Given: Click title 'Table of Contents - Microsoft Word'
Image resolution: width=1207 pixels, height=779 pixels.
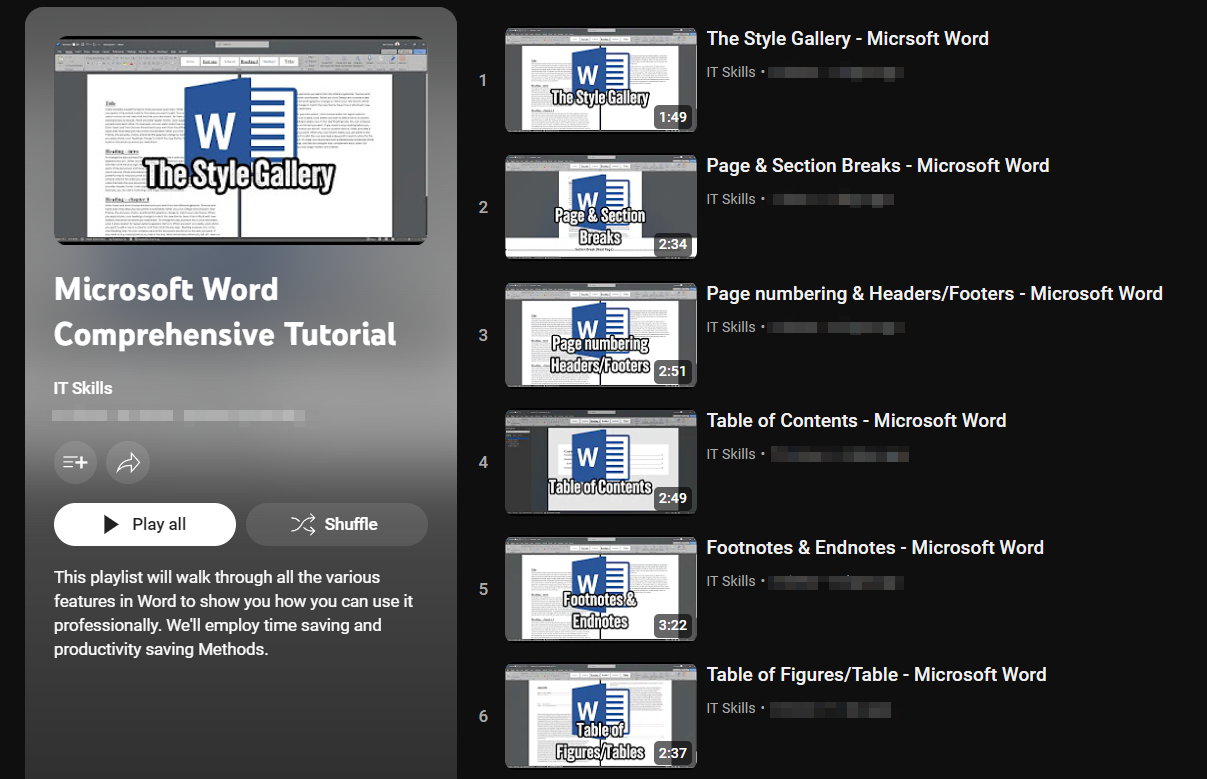Looking at the screenshot, I should 856,421.
